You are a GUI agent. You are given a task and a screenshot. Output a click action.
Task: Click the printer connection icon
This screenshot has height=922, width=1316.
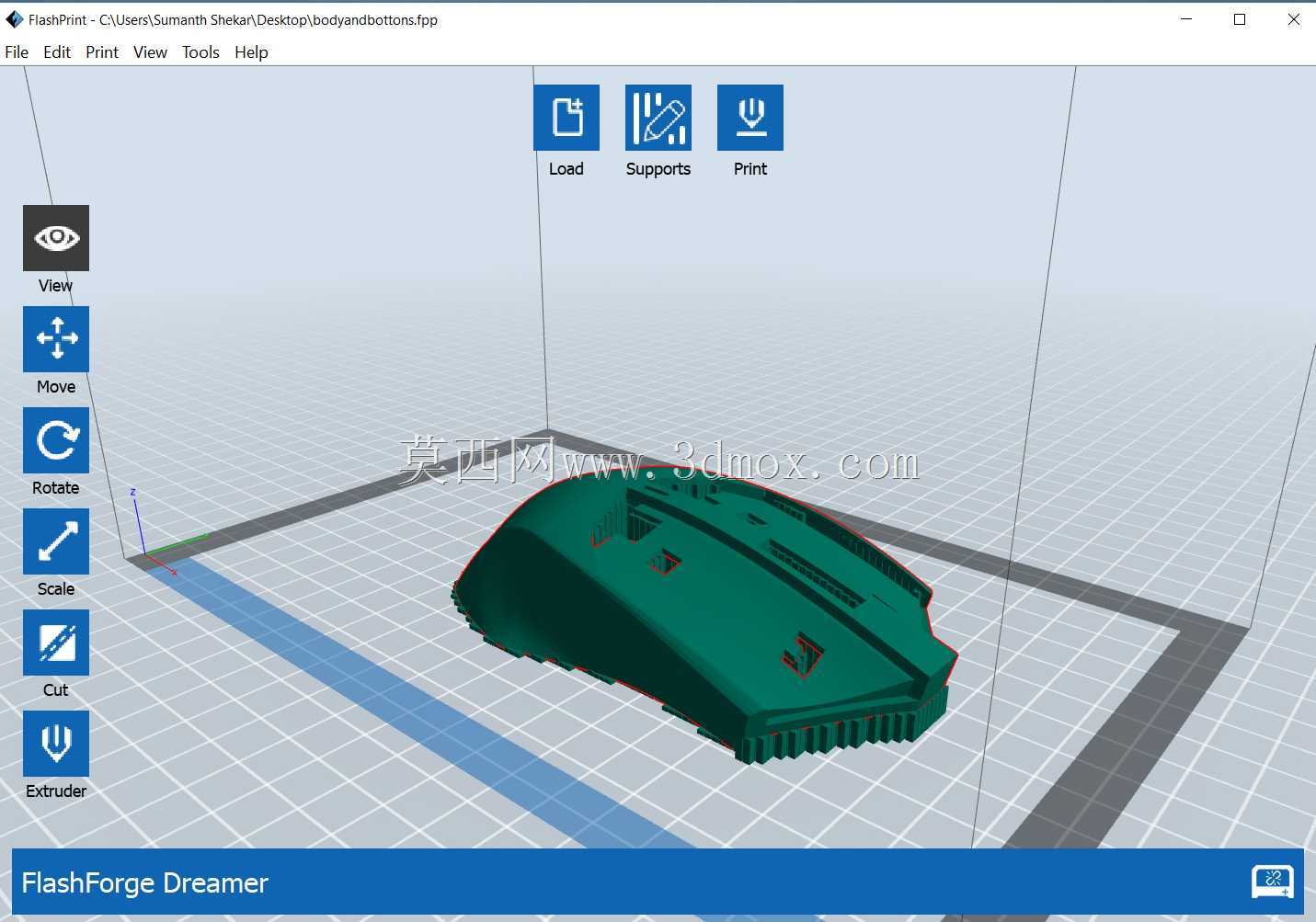click(x=1273, y=882)
